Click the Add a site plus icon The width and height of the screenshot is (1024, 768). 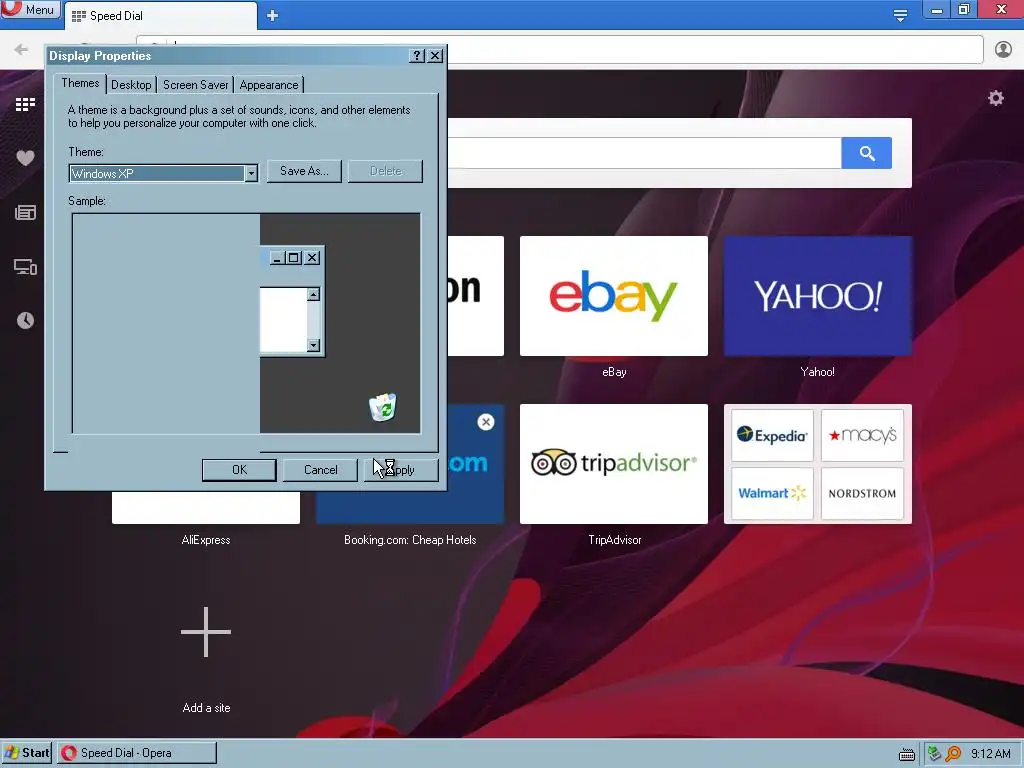[x=206, y=632]
